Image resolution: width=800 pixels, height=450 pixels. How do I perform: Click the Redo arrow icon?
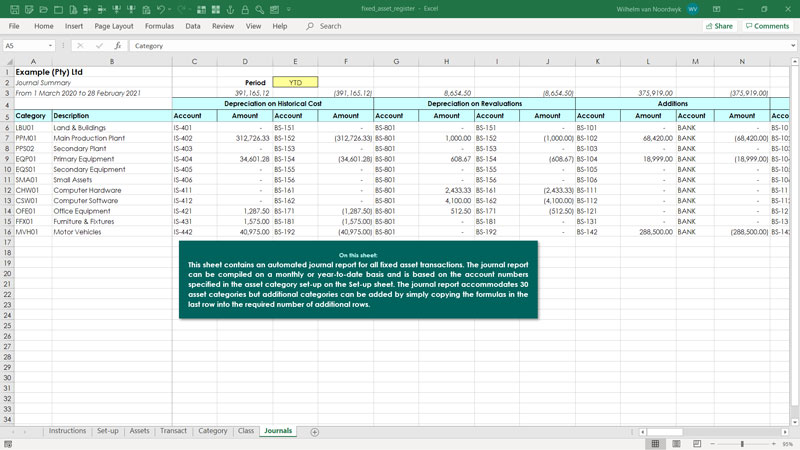pyautogui.click(x=182, y=9)
